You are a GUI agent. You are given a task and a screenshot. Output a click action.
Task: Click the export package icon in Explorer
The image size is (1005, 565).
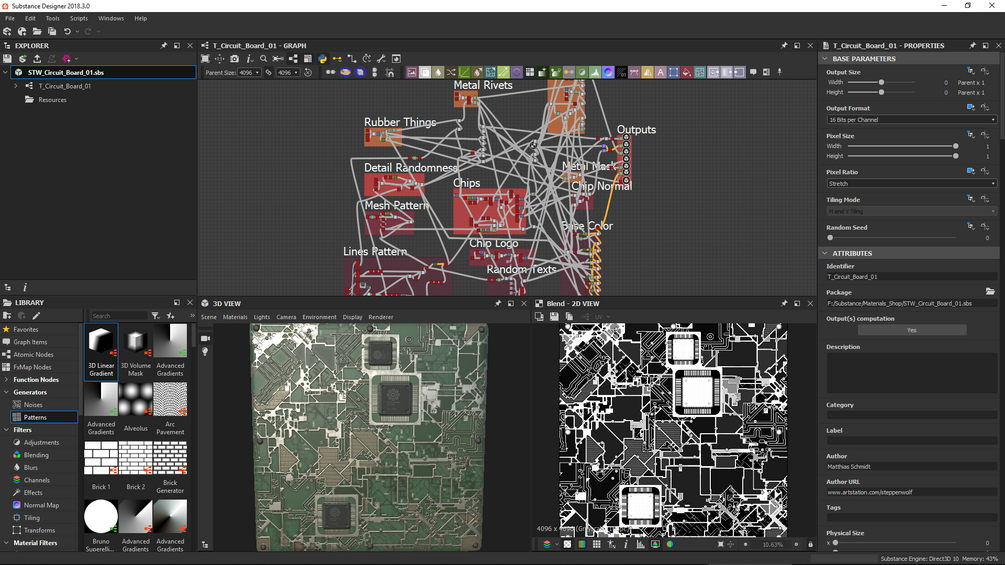click(37, 58)
